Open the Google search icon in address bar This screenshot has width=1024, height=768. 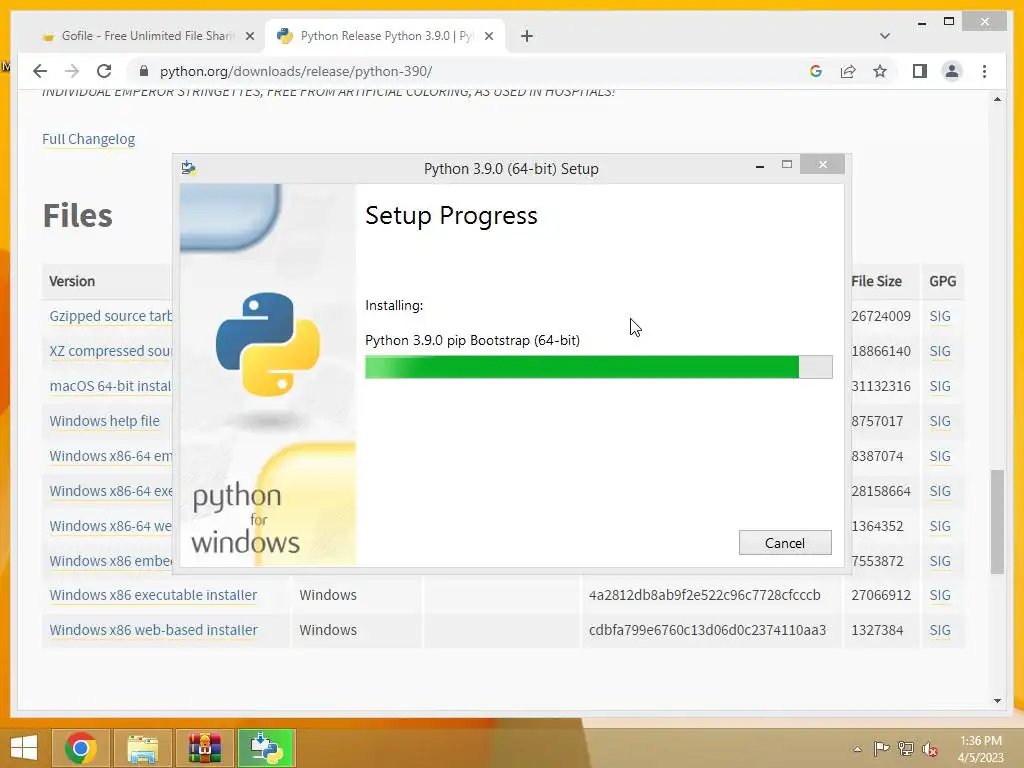tap(816, 71)
